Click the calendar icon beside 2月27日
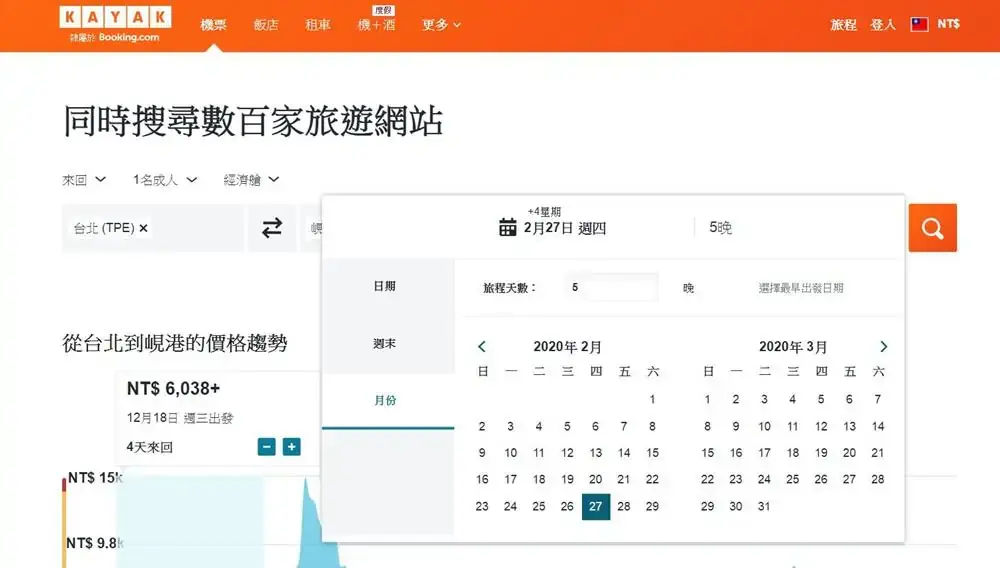The width and height of the screenshot is (1000, 568). point(507,227)
